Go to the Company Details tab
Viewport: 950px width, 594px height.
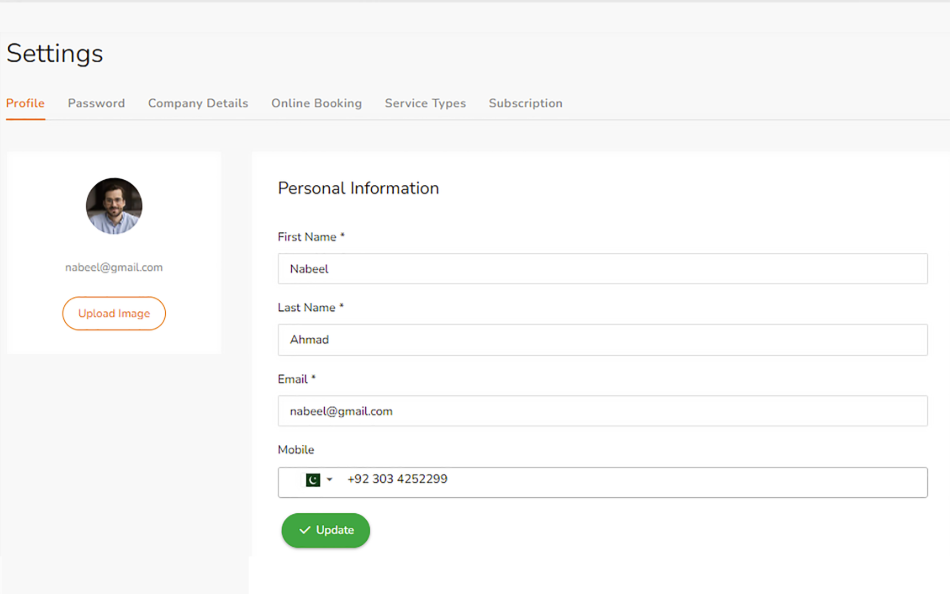[198, 103]
